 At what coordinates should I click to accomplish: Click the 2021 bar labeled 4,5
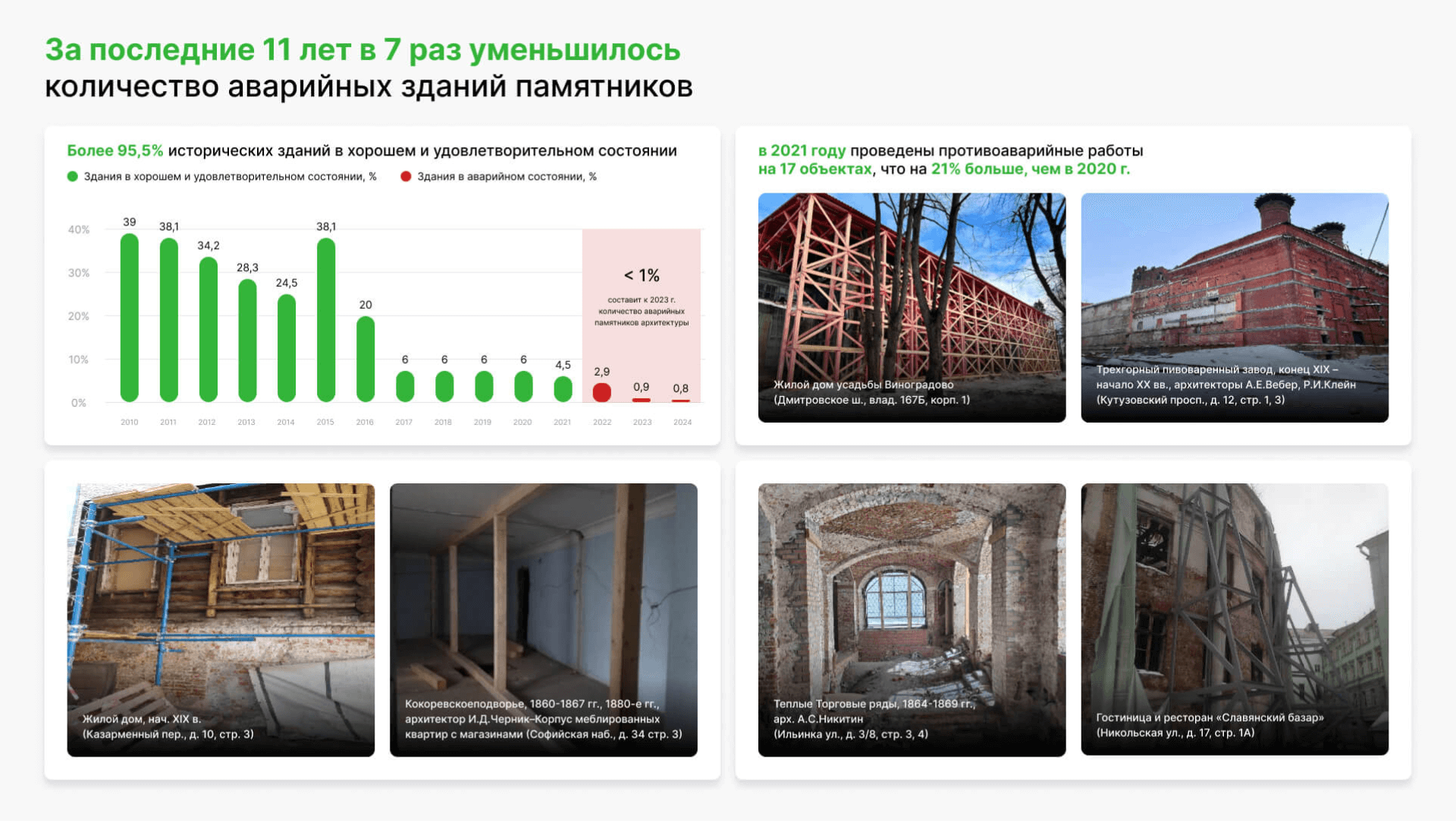[x=563, y=389]
